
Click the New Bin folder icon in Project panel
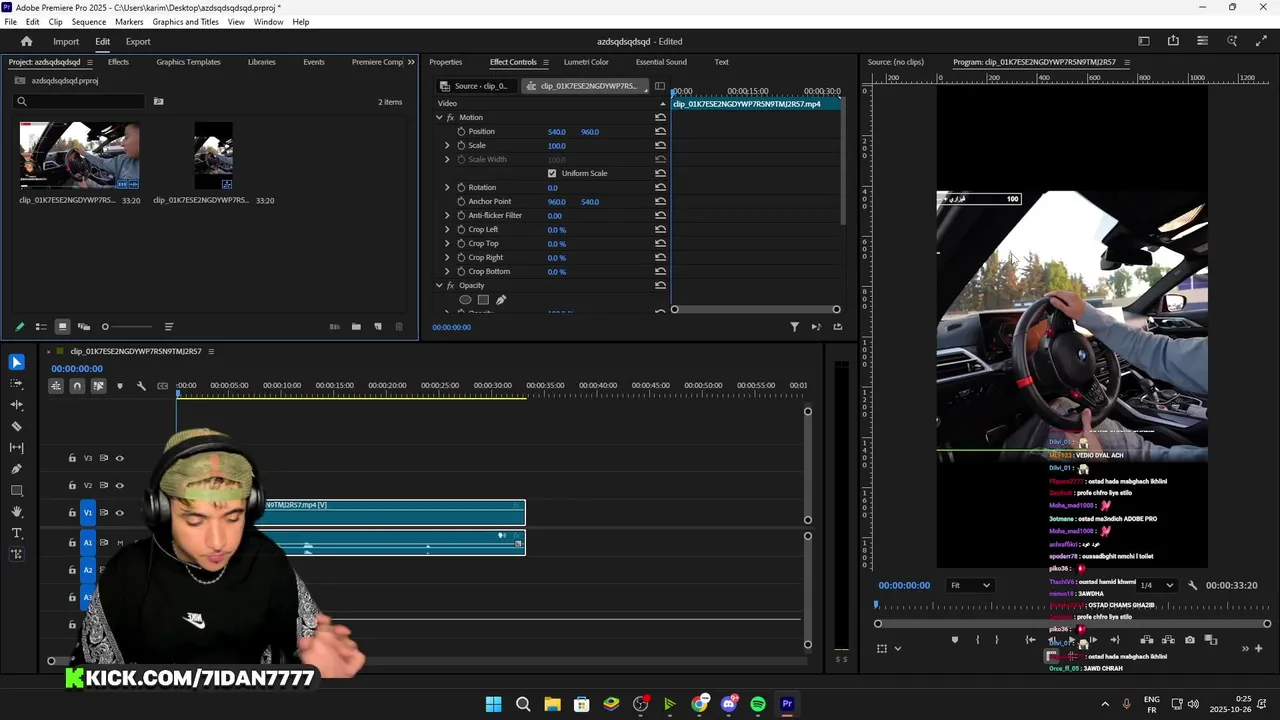pyautogui.click(x=356, y=327)
